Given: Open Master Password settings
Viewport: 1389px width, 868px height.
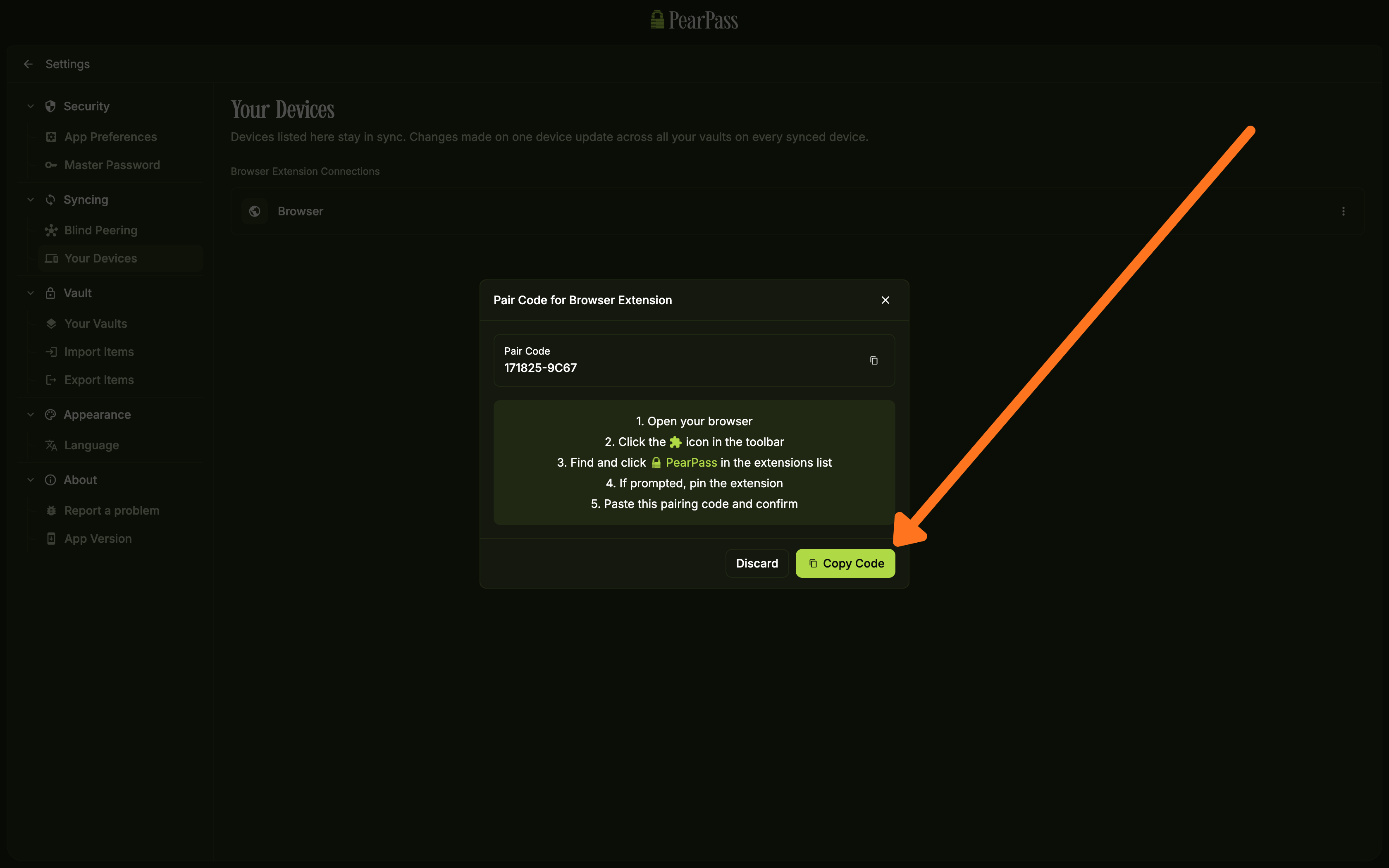Looking at the screenshot, I should coord(121,165).
